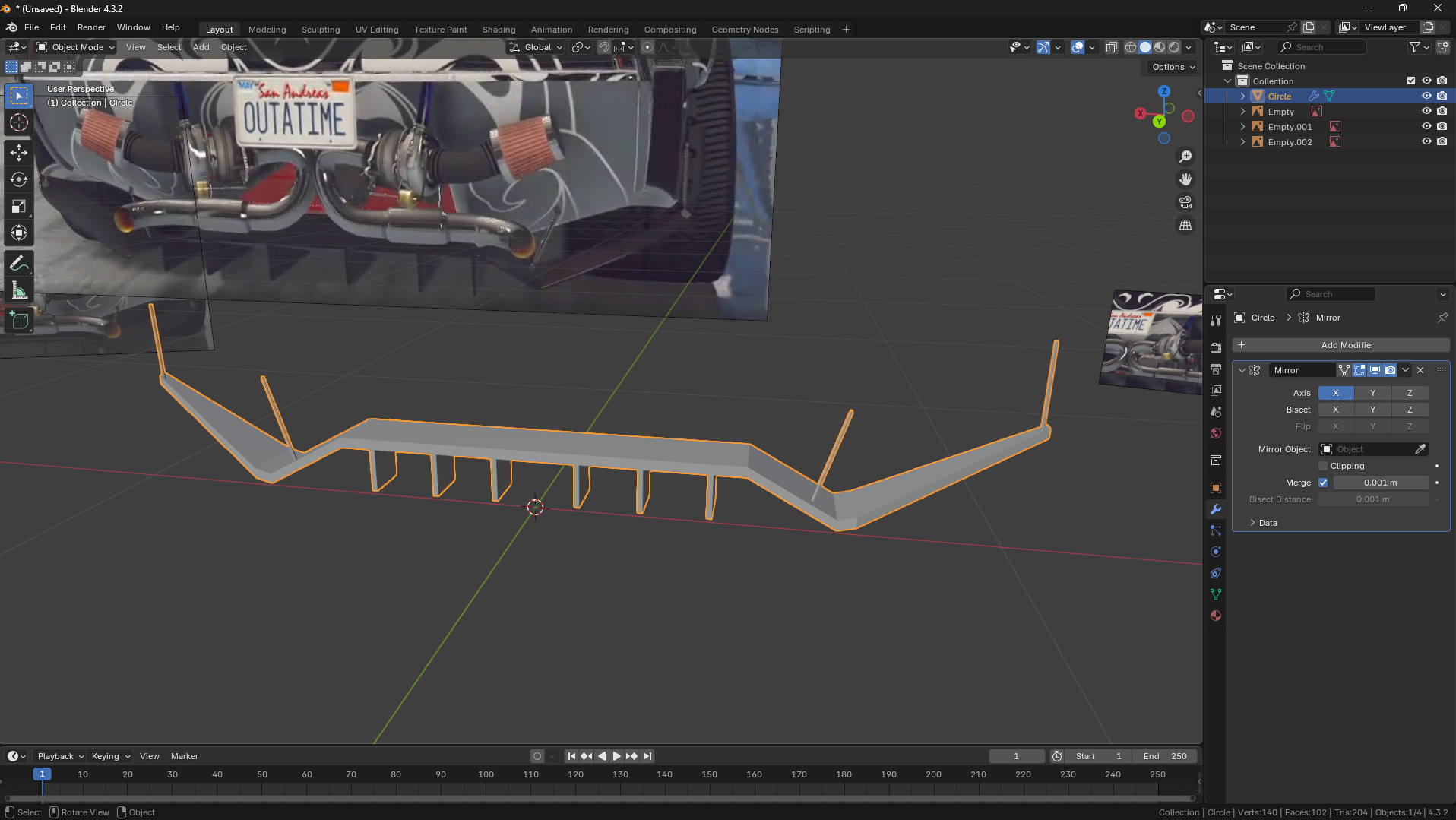Open the Object Mode dropdown
Viewport: 1456px width, 820px height.
pos(76,47)
